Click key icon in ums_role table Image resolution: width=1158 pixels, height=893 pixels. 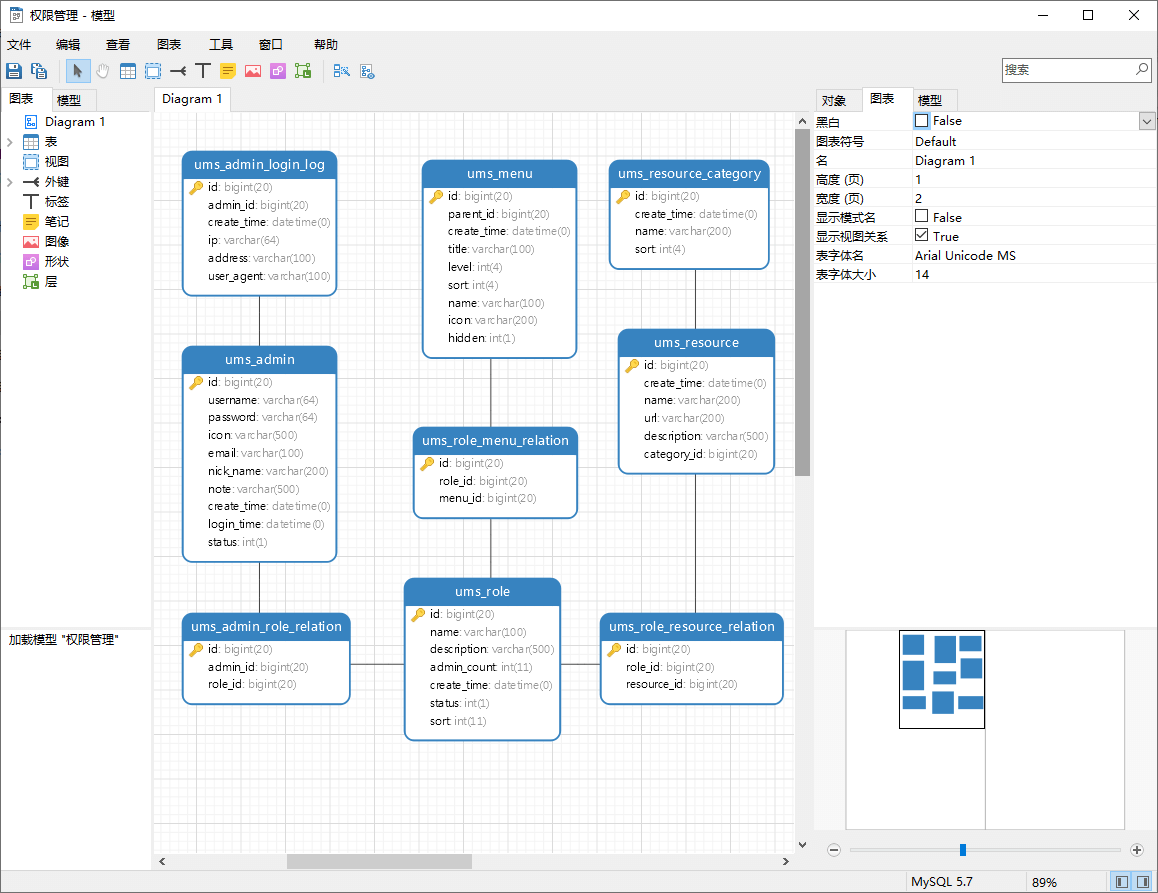(419, 615)
